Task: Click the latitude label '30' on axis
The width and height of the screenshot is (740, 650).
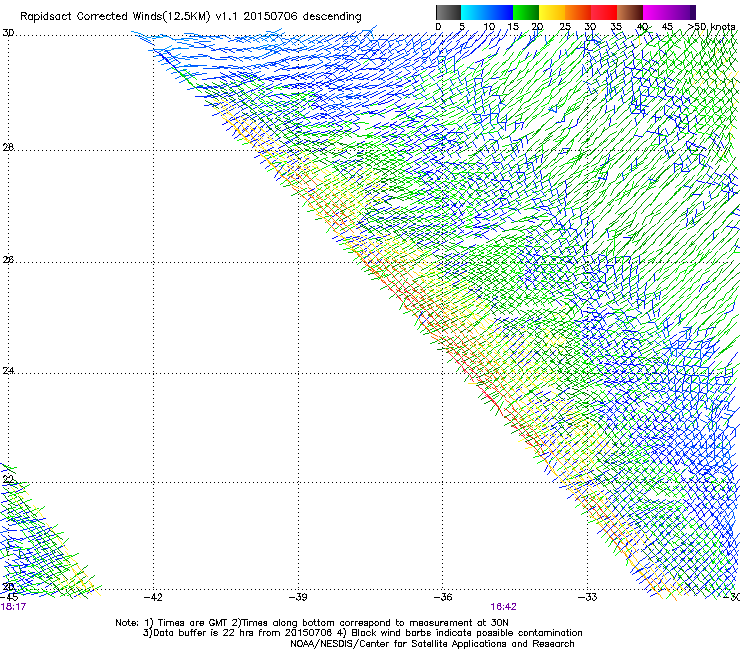Action: point(8,33)
